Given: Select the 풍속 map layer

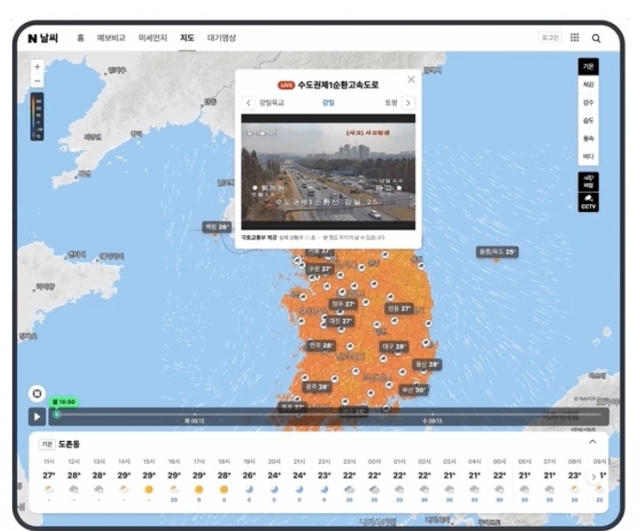Looking at the screenshot, I should pos(588,138).
